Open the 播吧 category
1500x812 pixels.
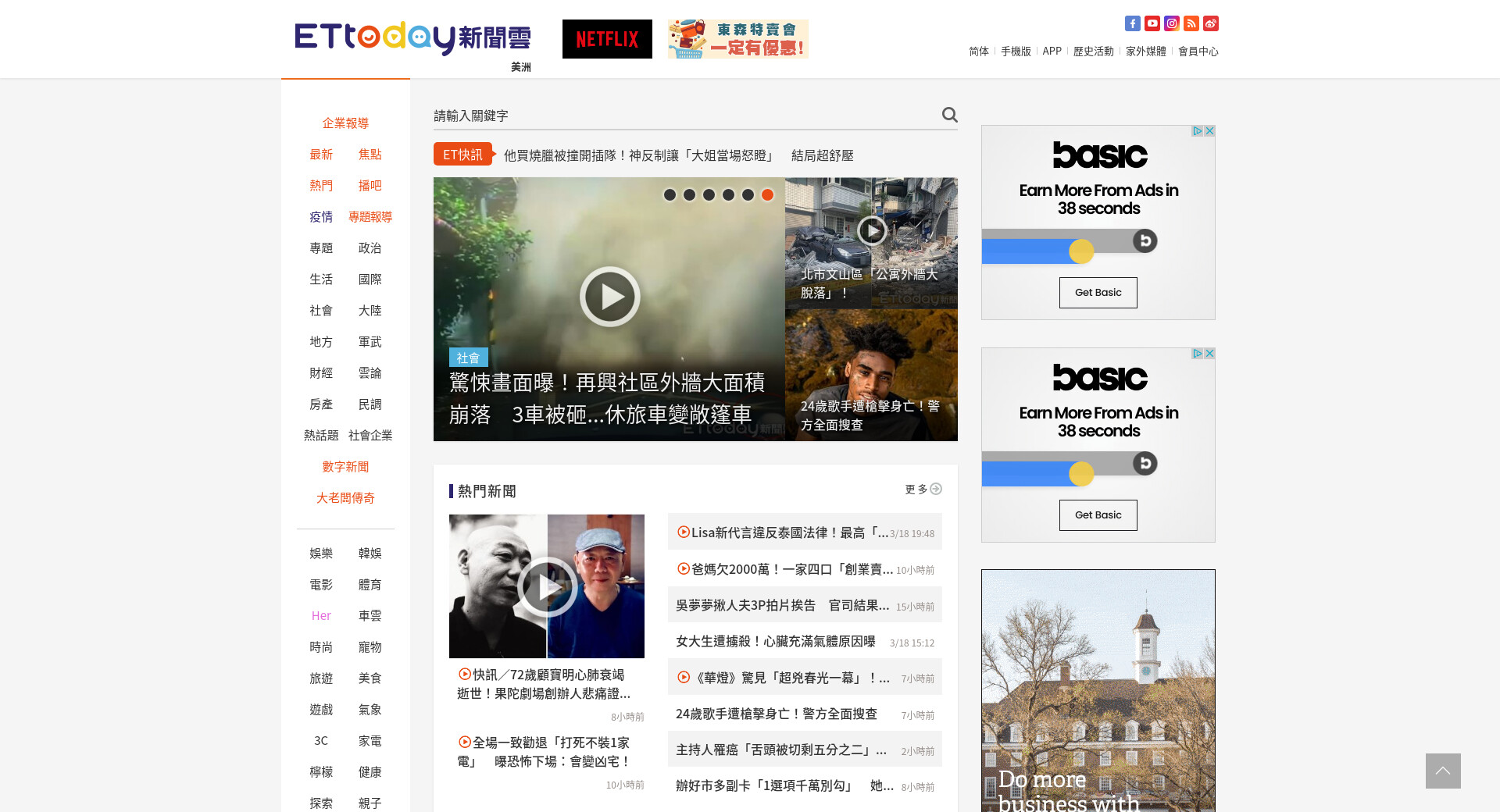click(x=370, y=186)
